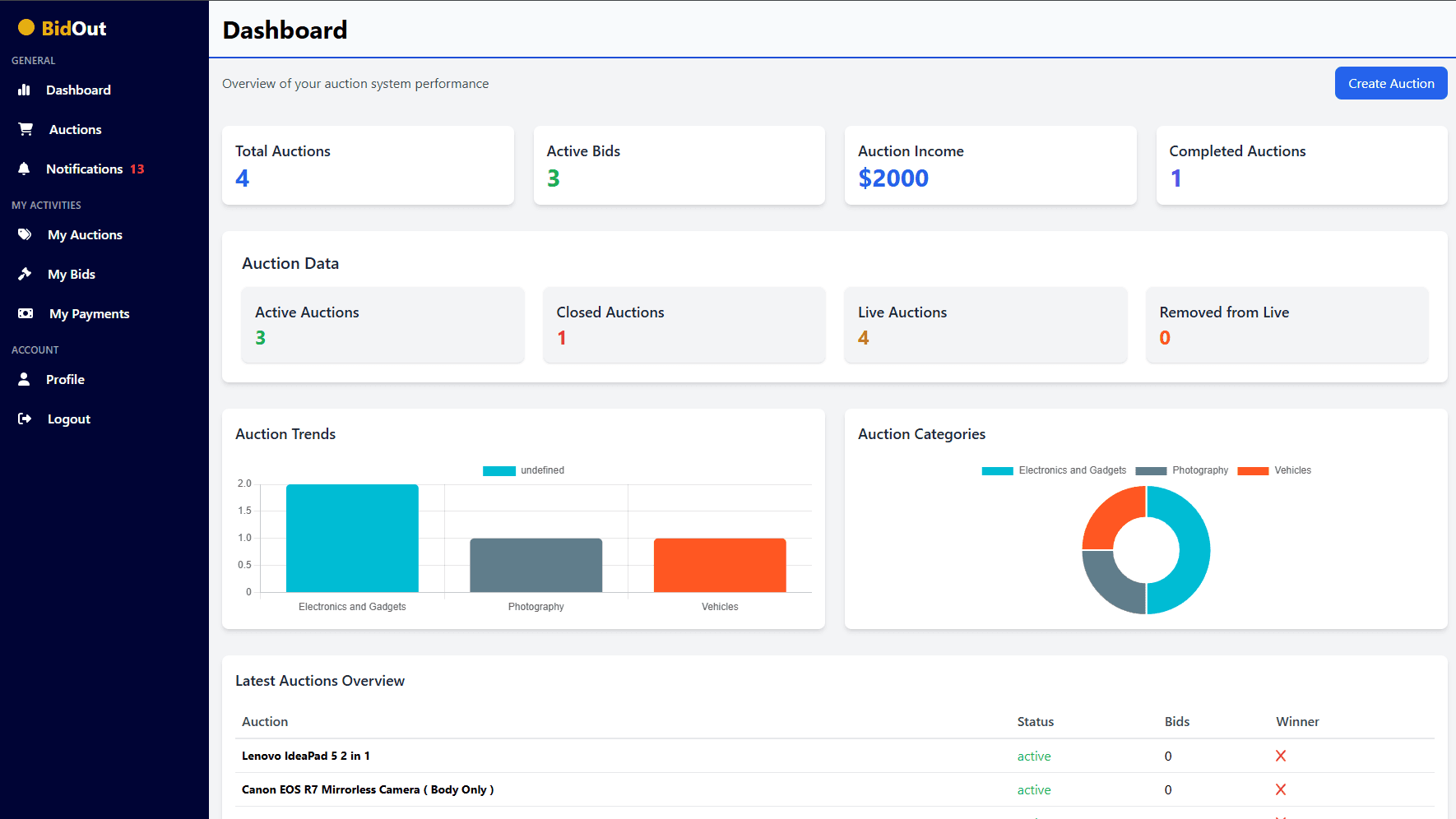Toggle the Vehicles legend item
The image size is (1456, 819).
point(1274,470)
